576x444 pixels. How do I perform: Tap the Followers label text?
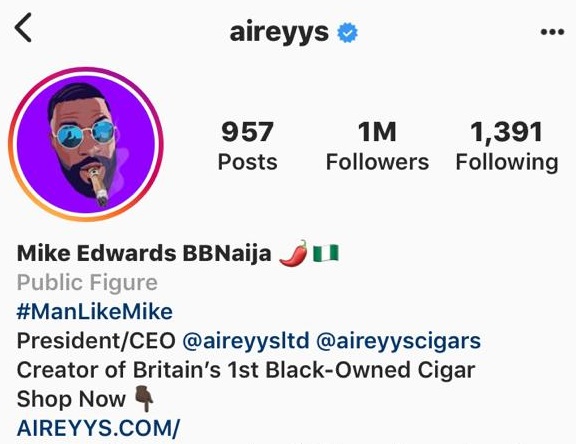377,162
